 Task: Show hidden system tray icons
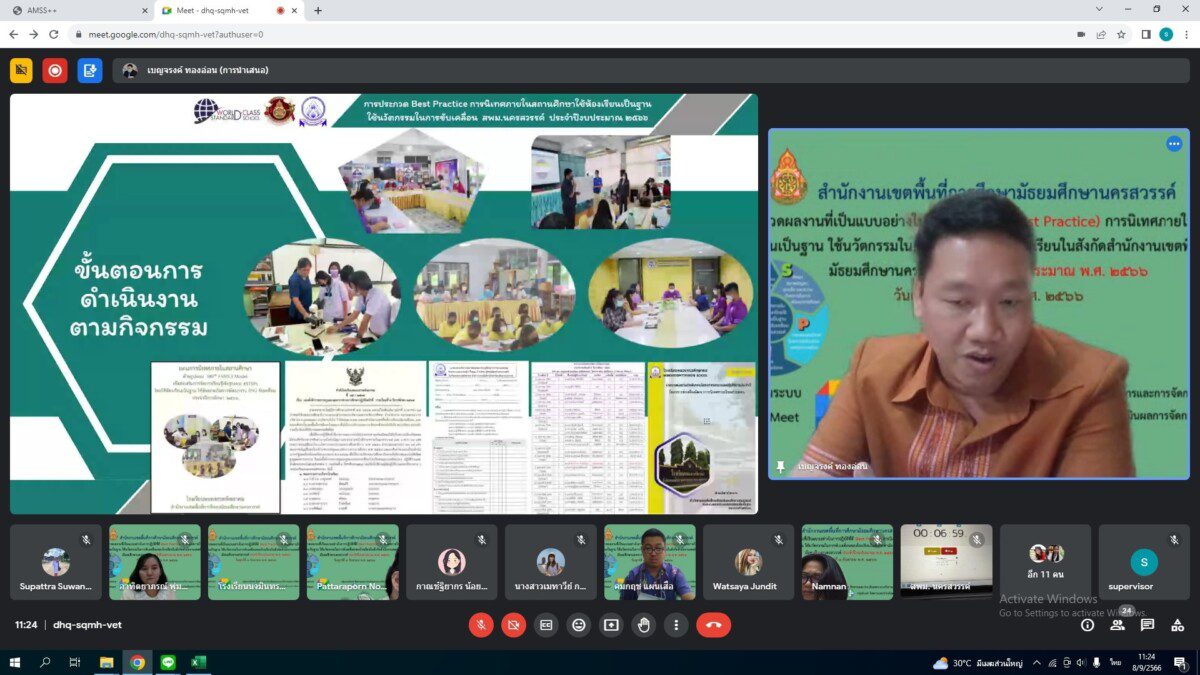point(1037,663)
